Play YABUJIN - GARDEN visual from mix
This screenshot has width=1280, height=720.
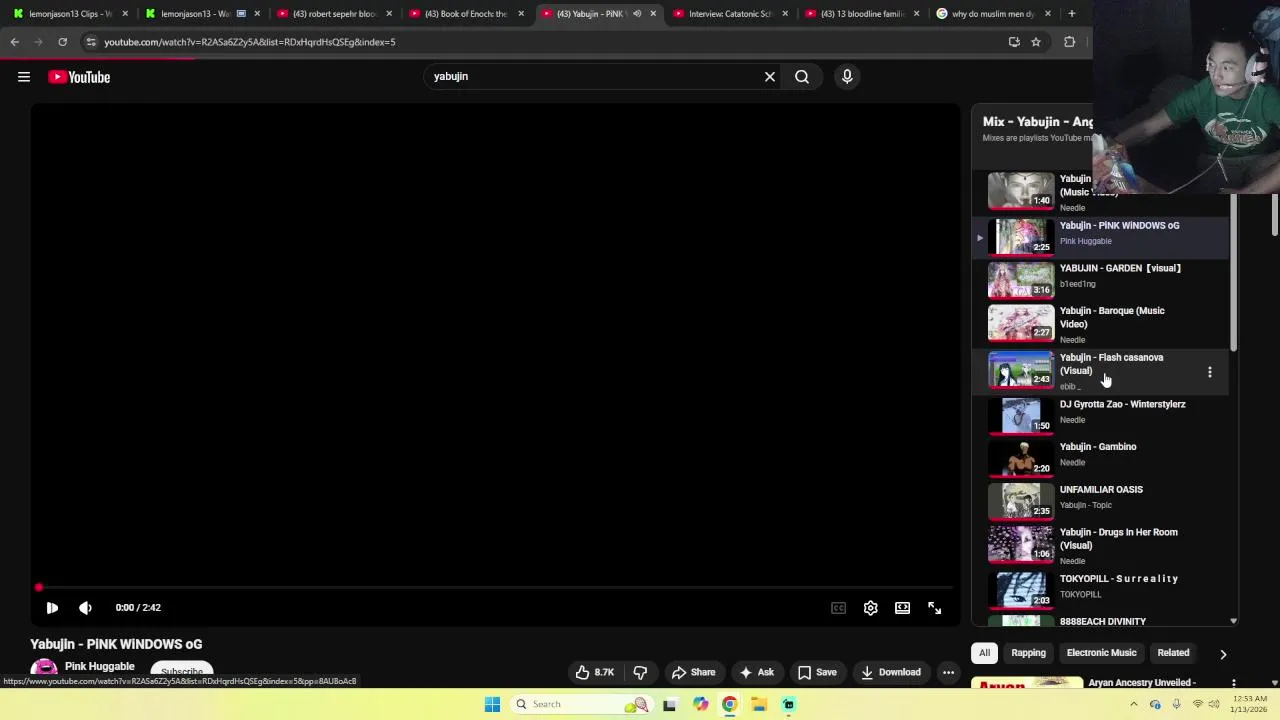(1100, 280)
